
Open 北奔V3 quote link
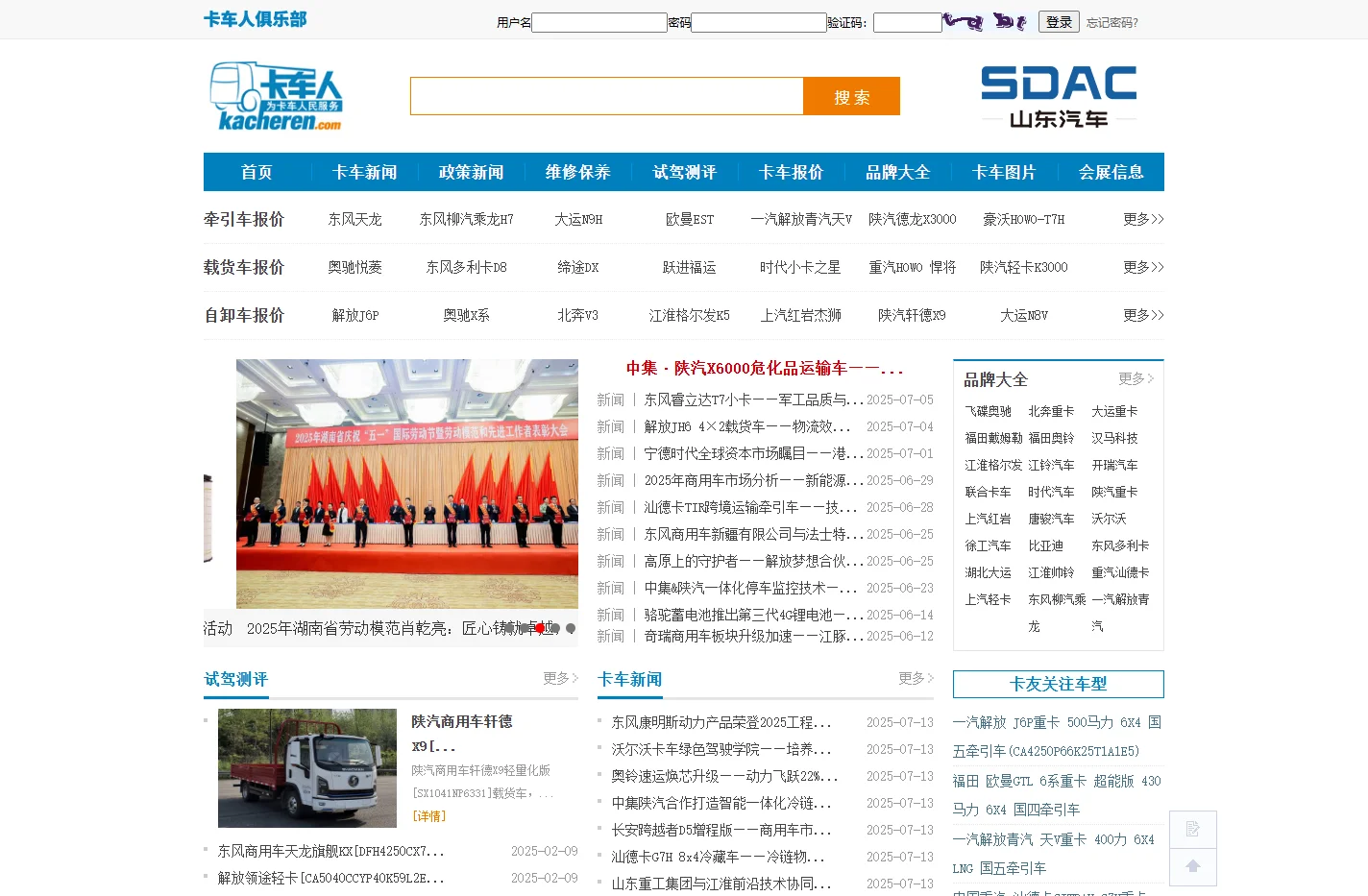coord(578,315)
